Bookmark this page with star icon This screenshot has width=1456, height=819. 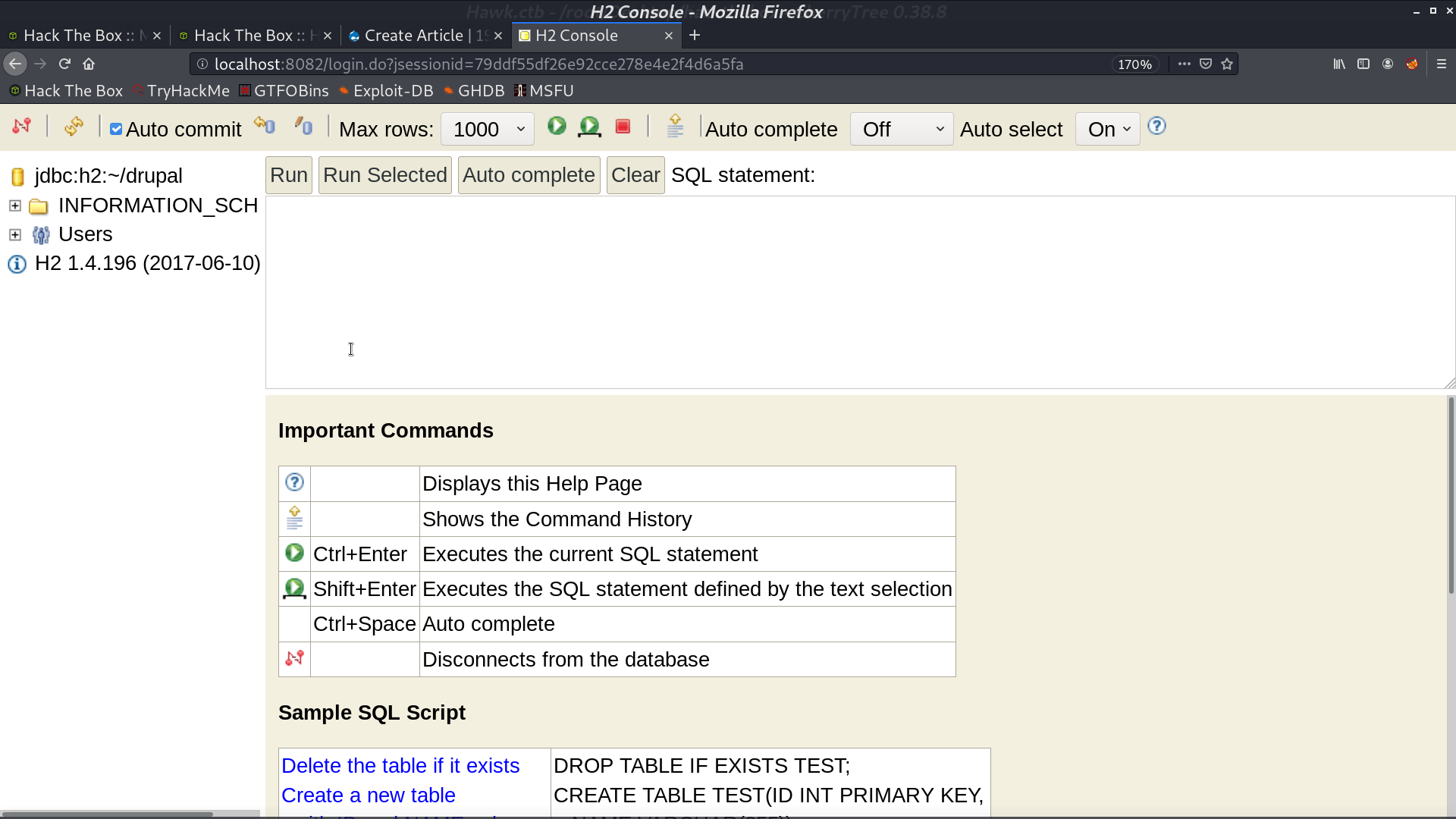(1227, 64)
